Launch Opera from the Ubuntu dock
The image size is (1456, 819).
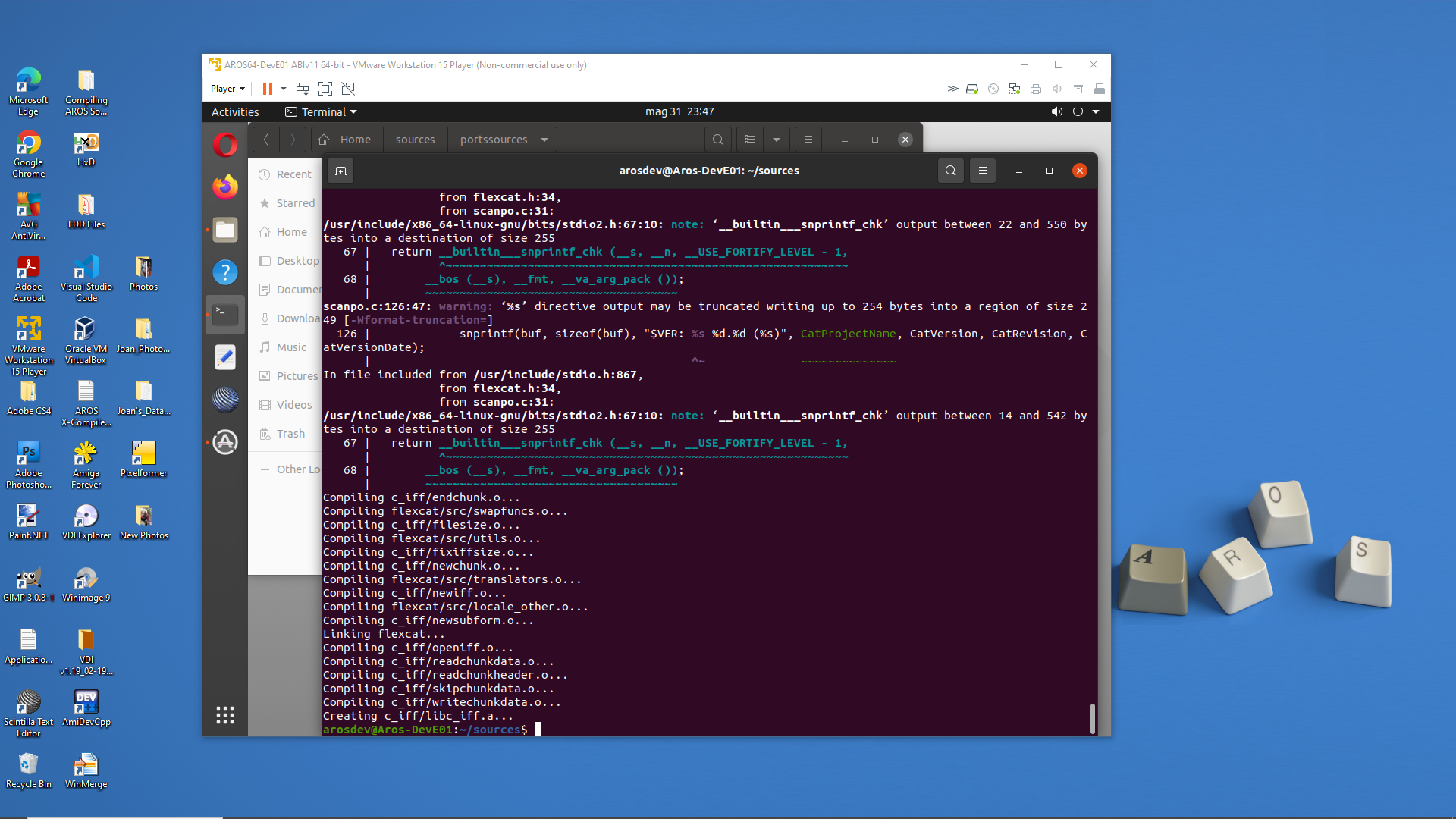[225, 144]
